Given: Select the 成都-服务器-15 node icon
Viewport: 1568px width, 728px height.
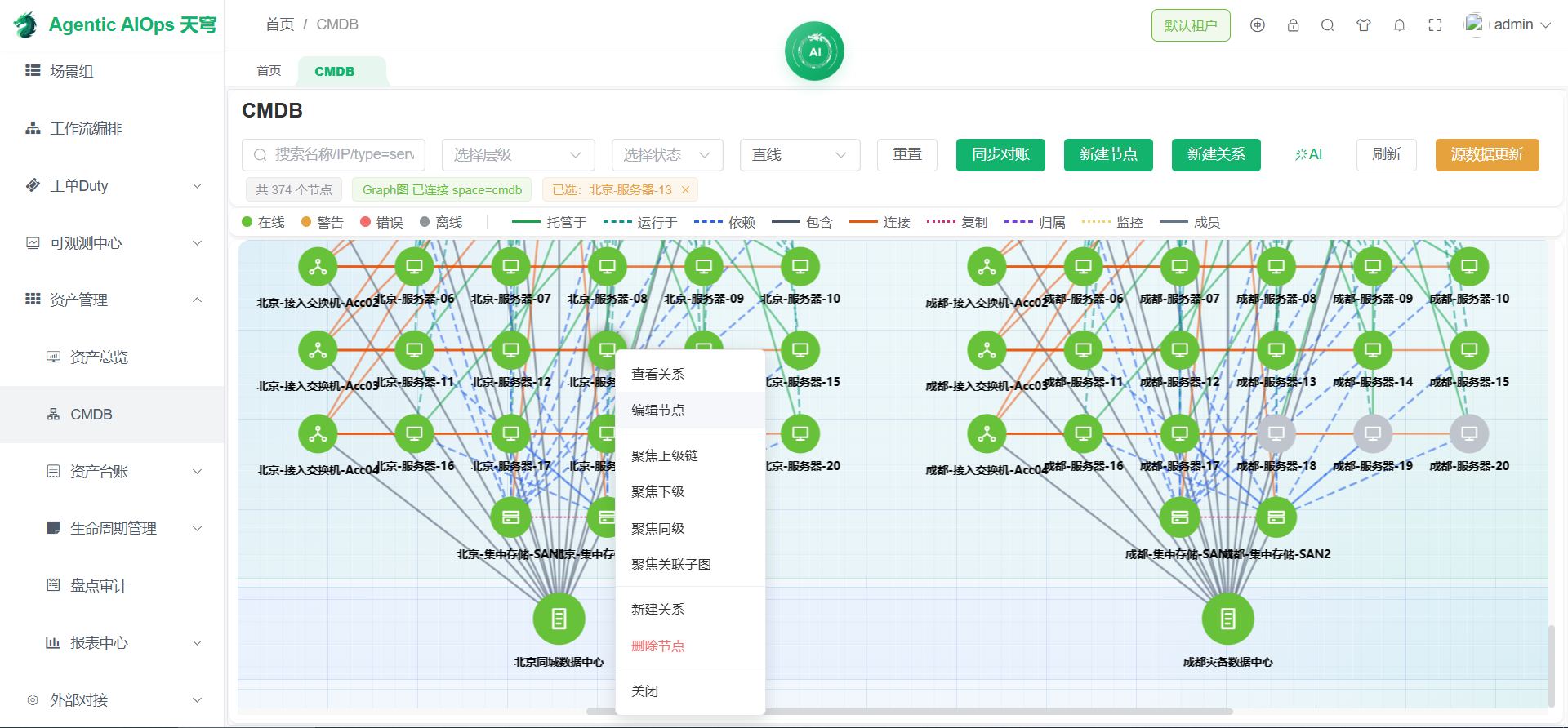Looking at the screenshot, I should coord(1469,350).
